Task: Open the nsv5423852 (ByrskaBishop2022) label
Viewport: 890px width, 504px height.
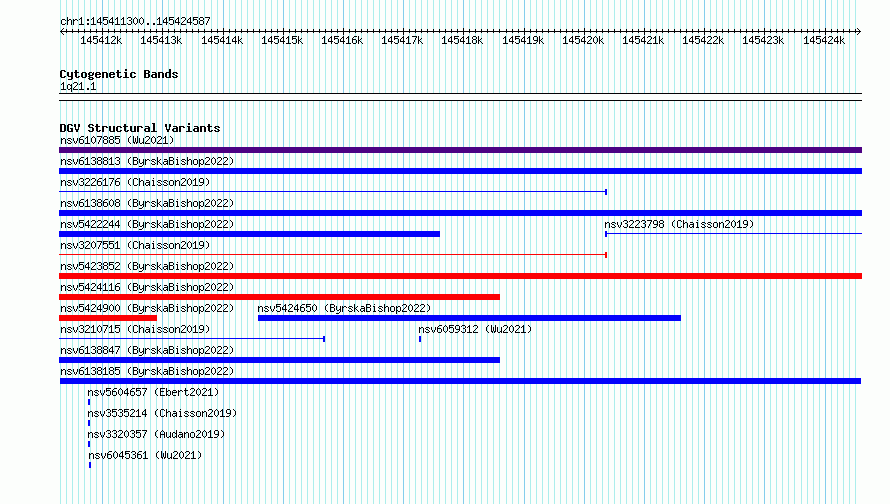Action: tap(147, 266)
